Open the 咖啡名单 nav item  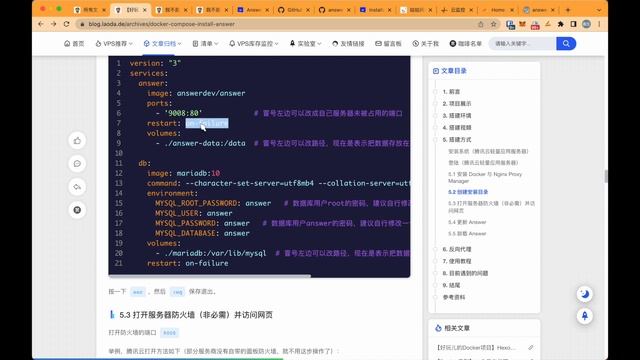coord(466,43)
